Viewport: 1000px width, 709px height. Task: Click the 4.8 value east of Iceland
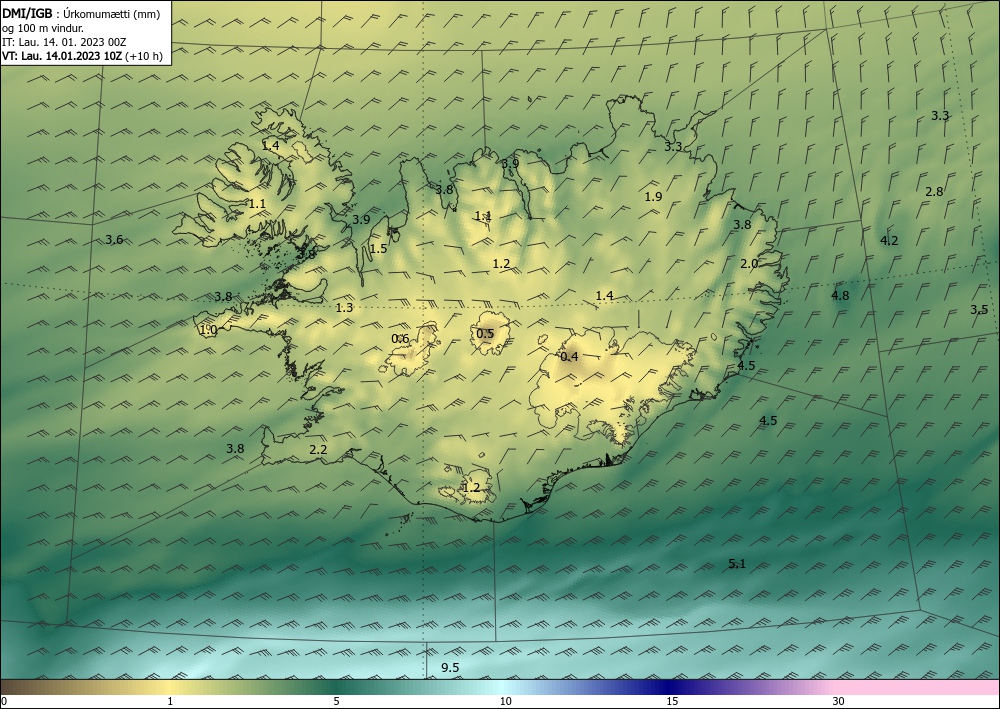coord(841,295)
